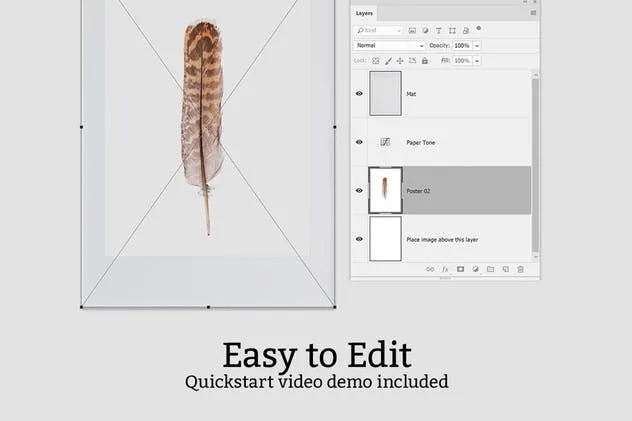This screenshot has width=632, height=421.
Task: Click the lock all padlock icon
Action: [x=425, y=61]
